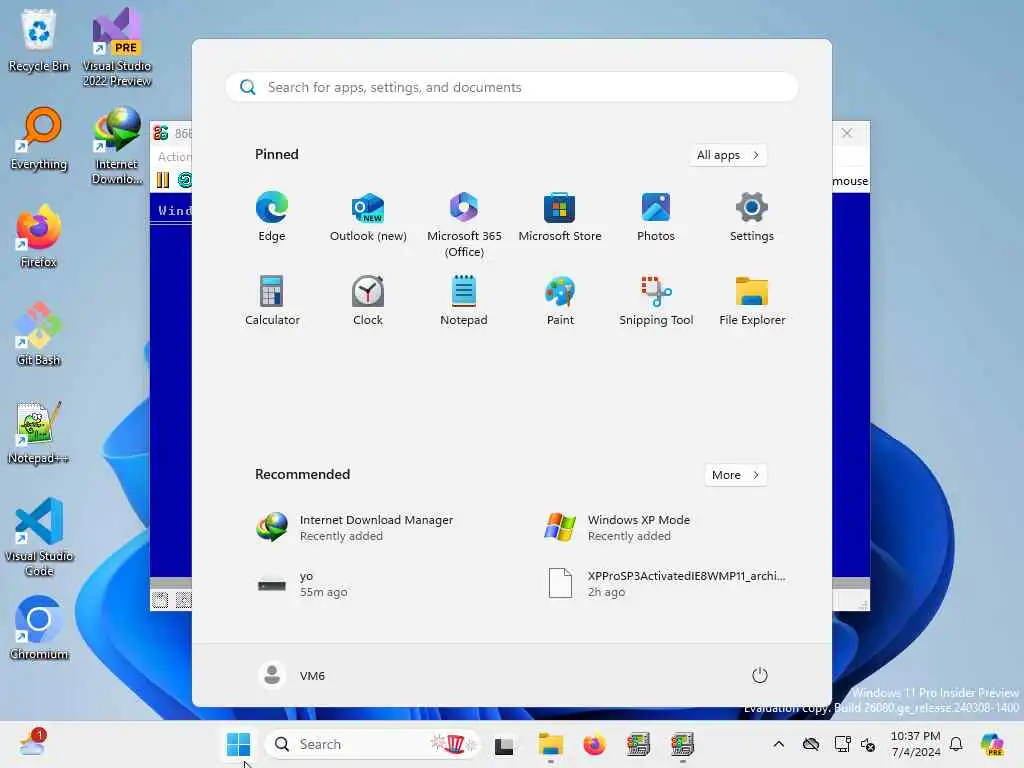
Task: Open Calculator app
Action: coord(272,300)
